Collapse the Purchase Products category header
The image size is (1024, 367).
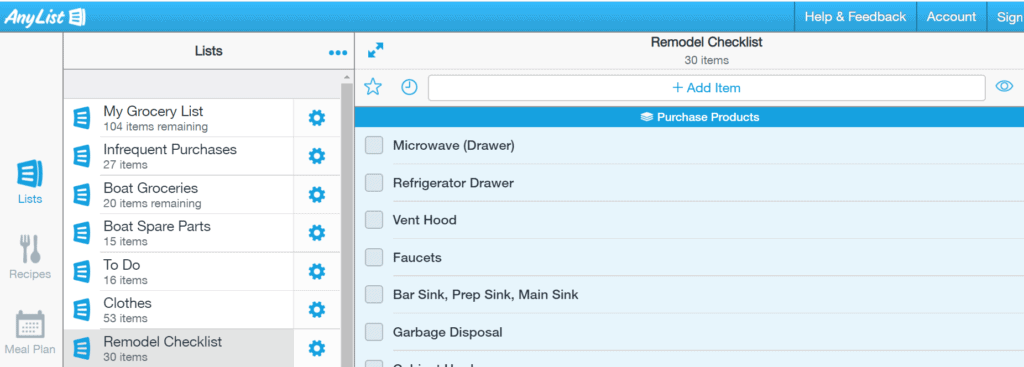tap(689, 118)
